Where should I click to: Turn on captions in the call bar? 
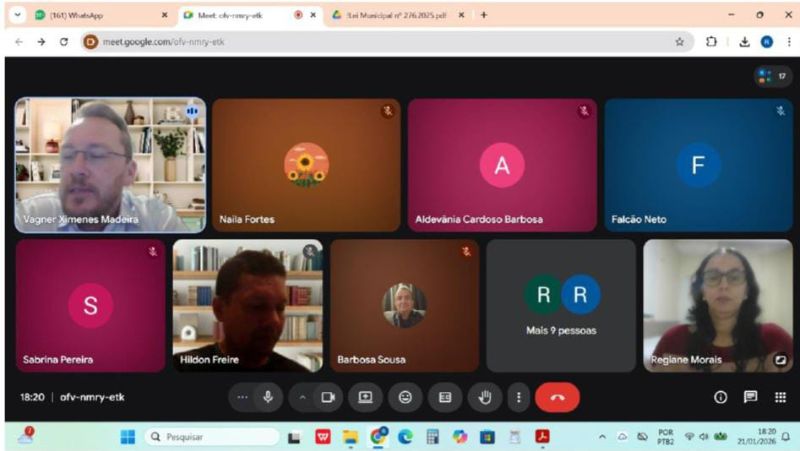(x=445, y=397)
